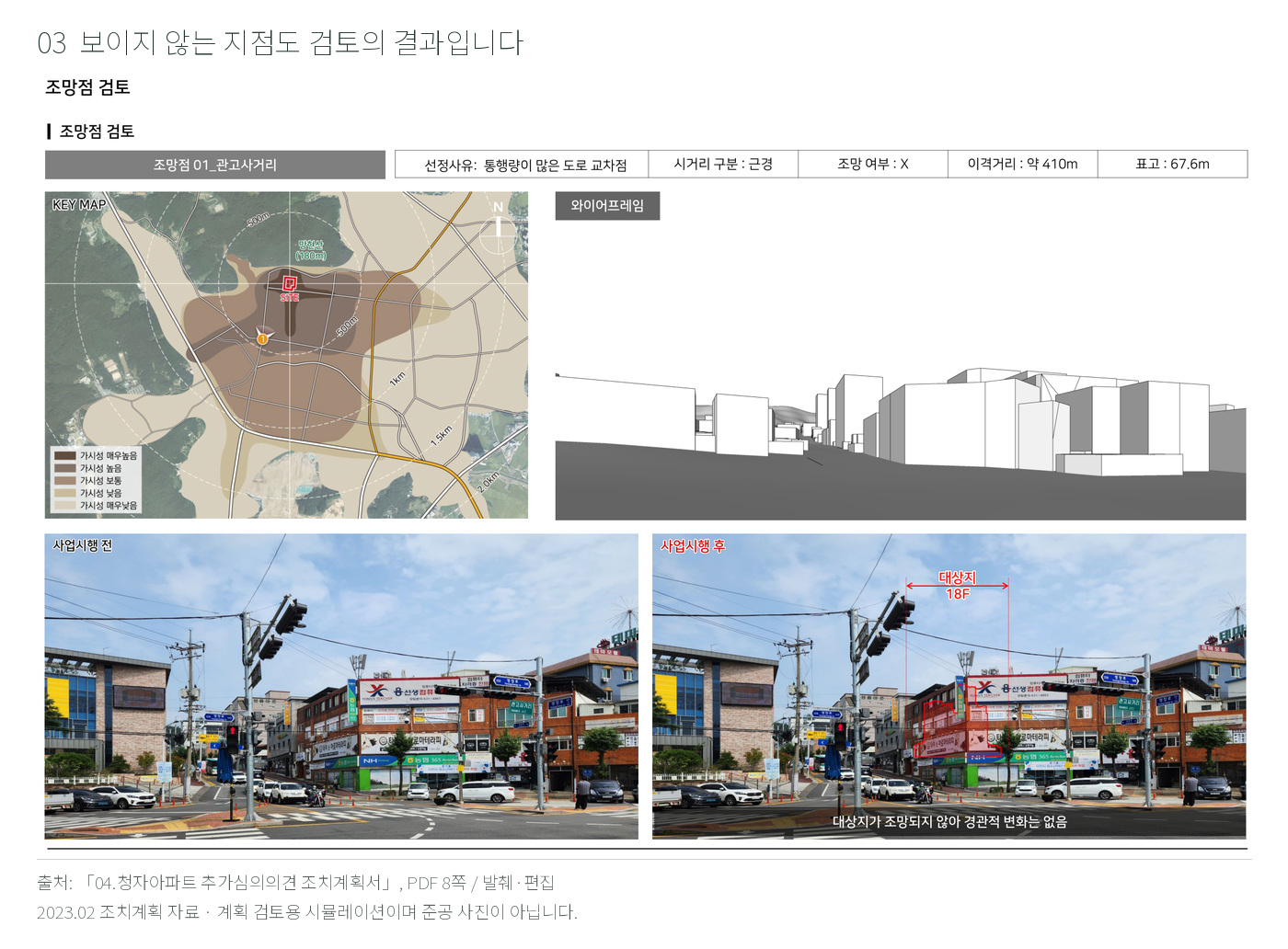The width and height of the screenshot is (1288, 949).
Task: Click the '가시성 매우높음' legend color swatch
Action: point(64,455)
